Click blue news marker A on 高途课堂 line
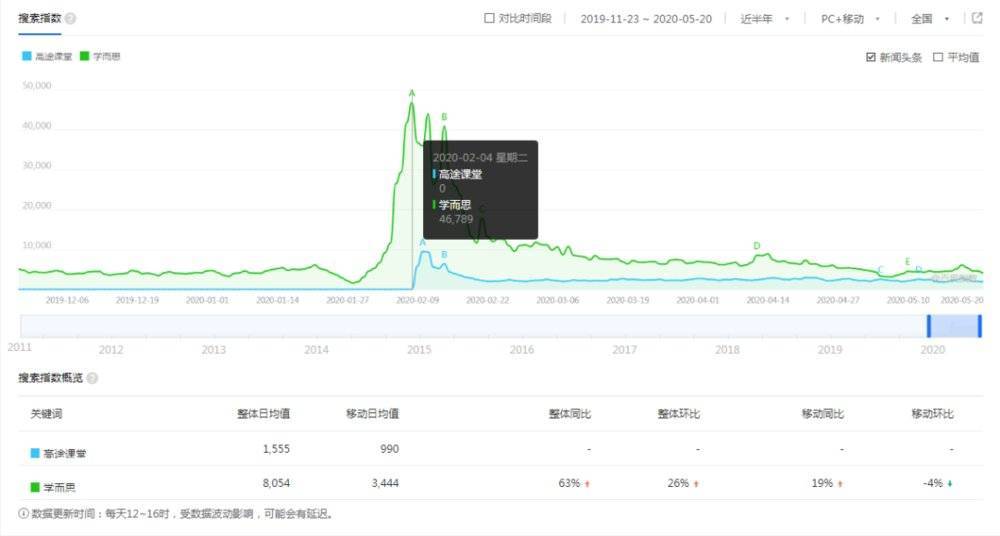This screenshot has width=1000, height=536. [x=422, y=243]
